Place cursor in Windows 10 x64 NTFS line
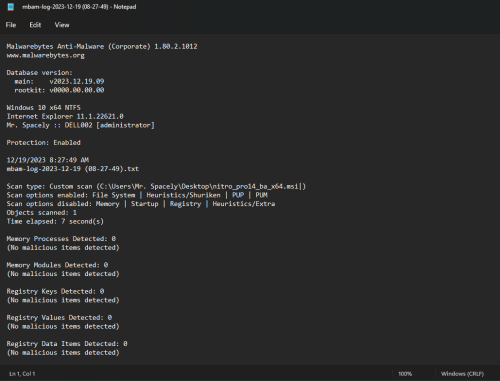 coord(44,108)
